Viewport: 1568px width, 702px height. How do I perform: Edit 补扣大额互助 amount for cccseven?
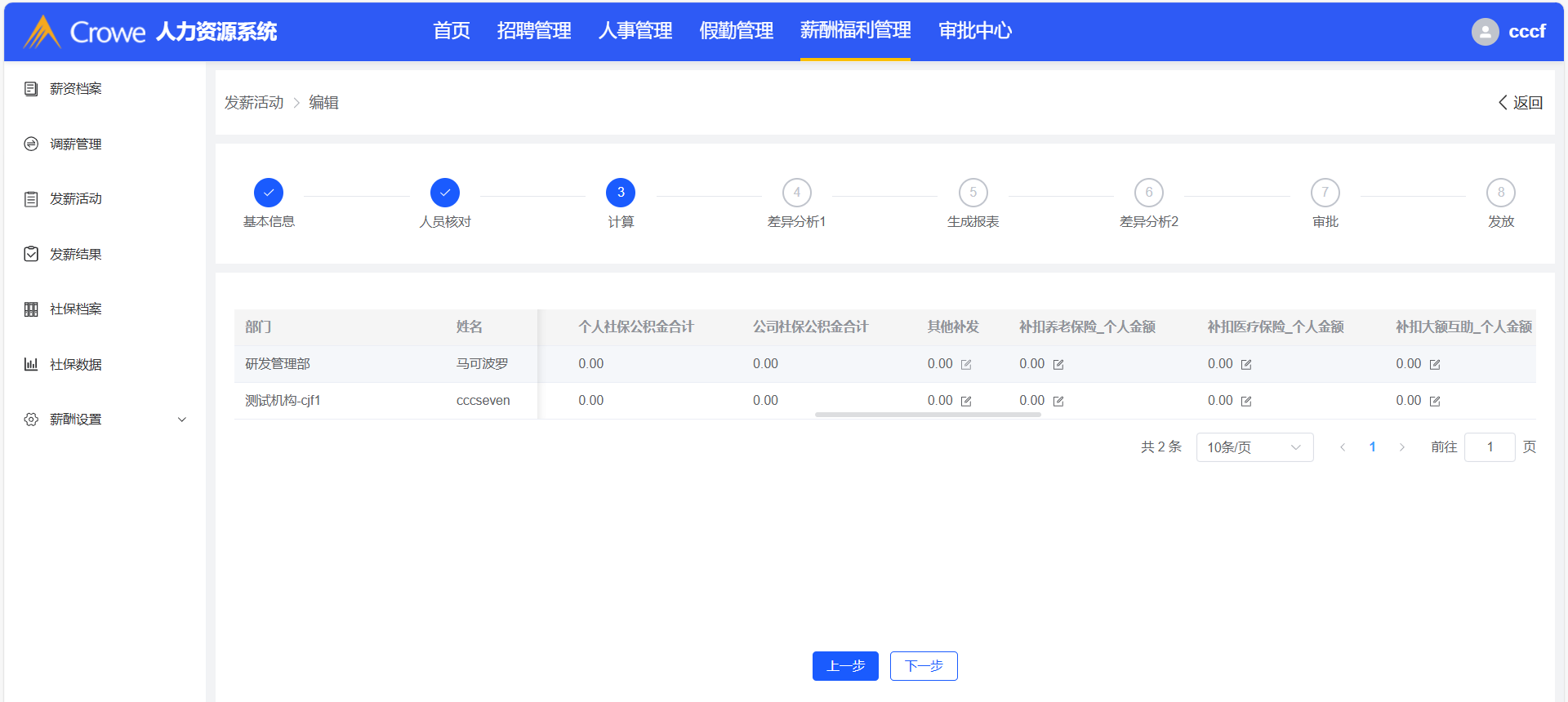(x=1435, y=402)
